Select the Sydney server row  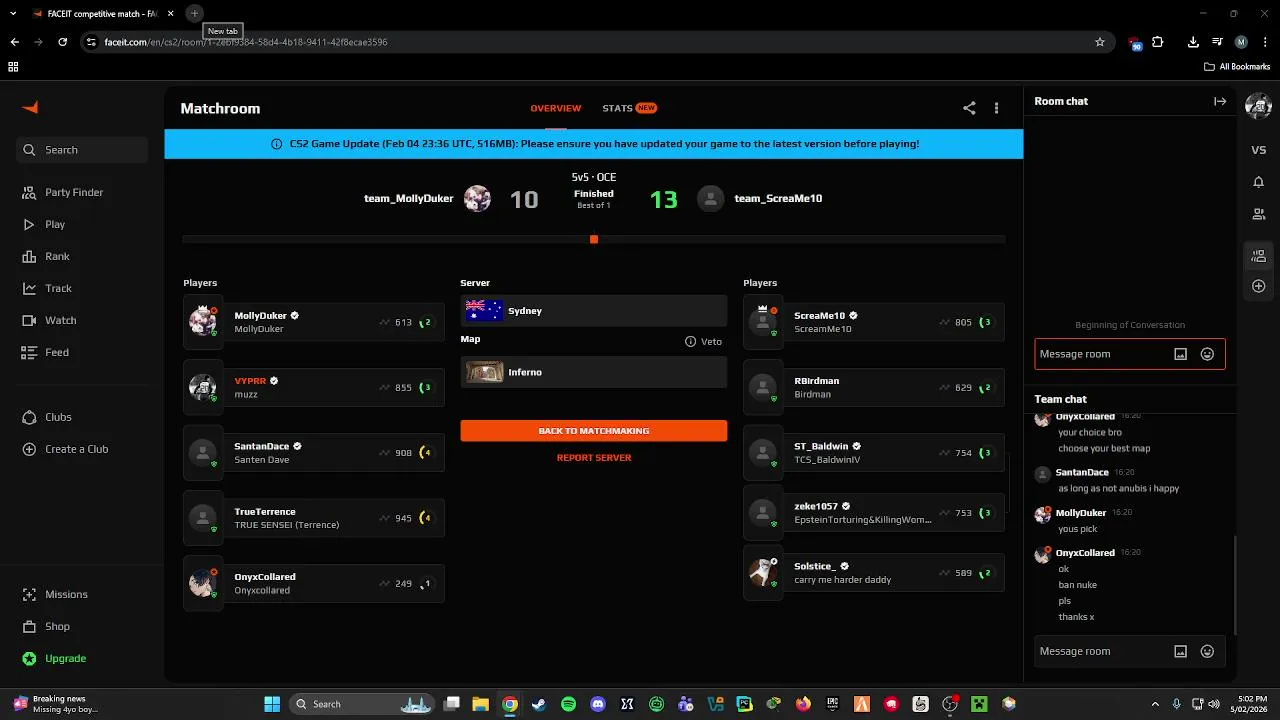(x=594, y=311)
